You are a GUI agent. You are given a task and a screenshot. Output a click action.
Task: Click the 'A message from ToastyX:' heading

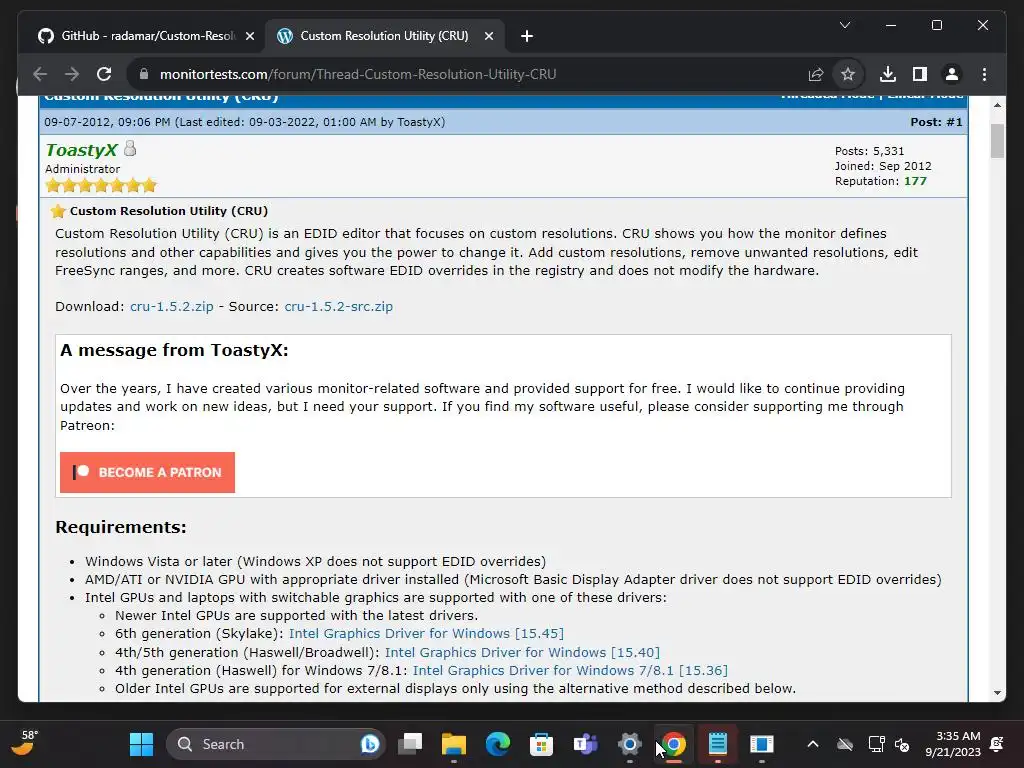(x=174, y=350)
